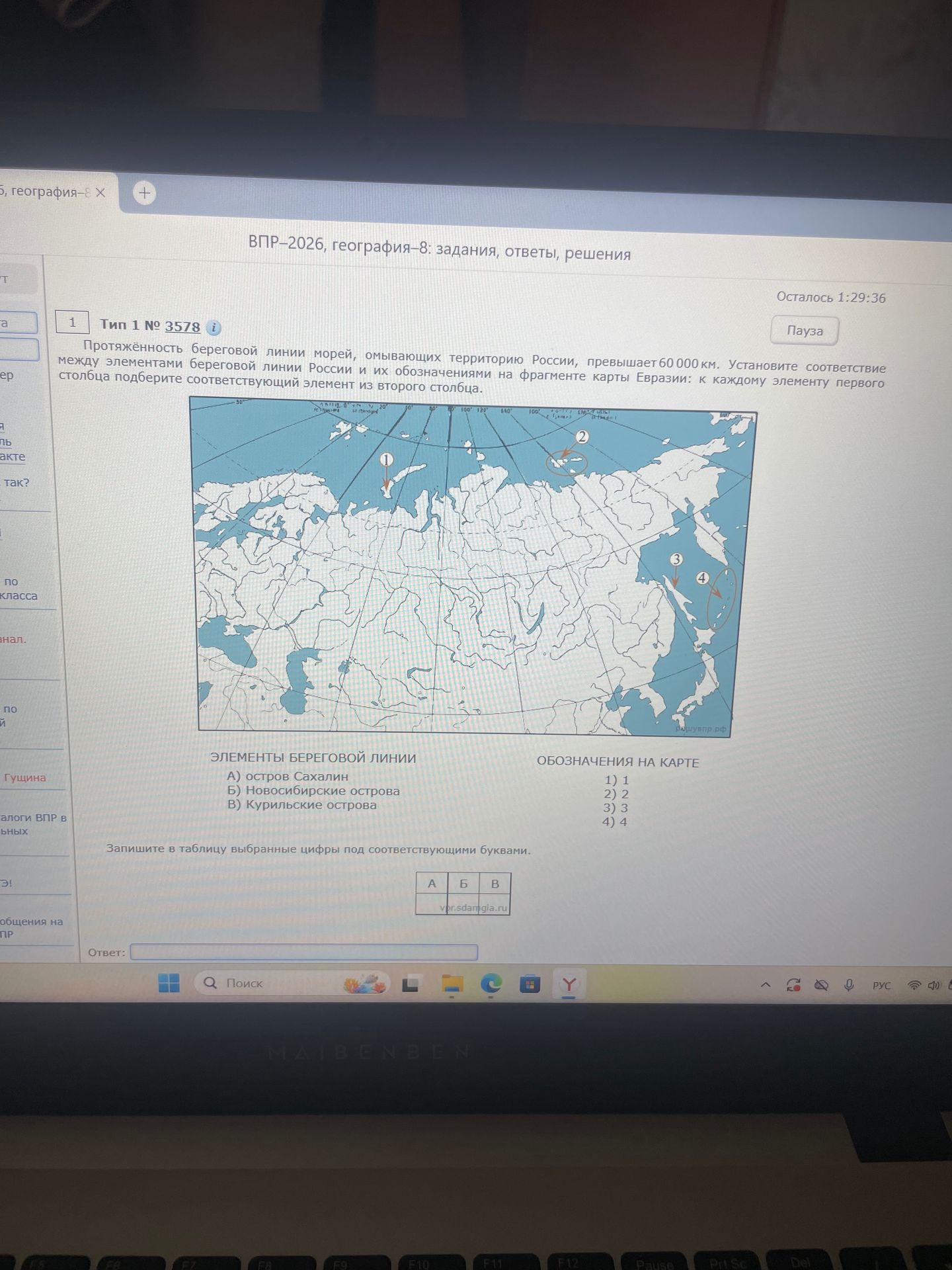Click the Ответ answer input field
Viewport: 952px width, 1270px height.
(304, 952)
